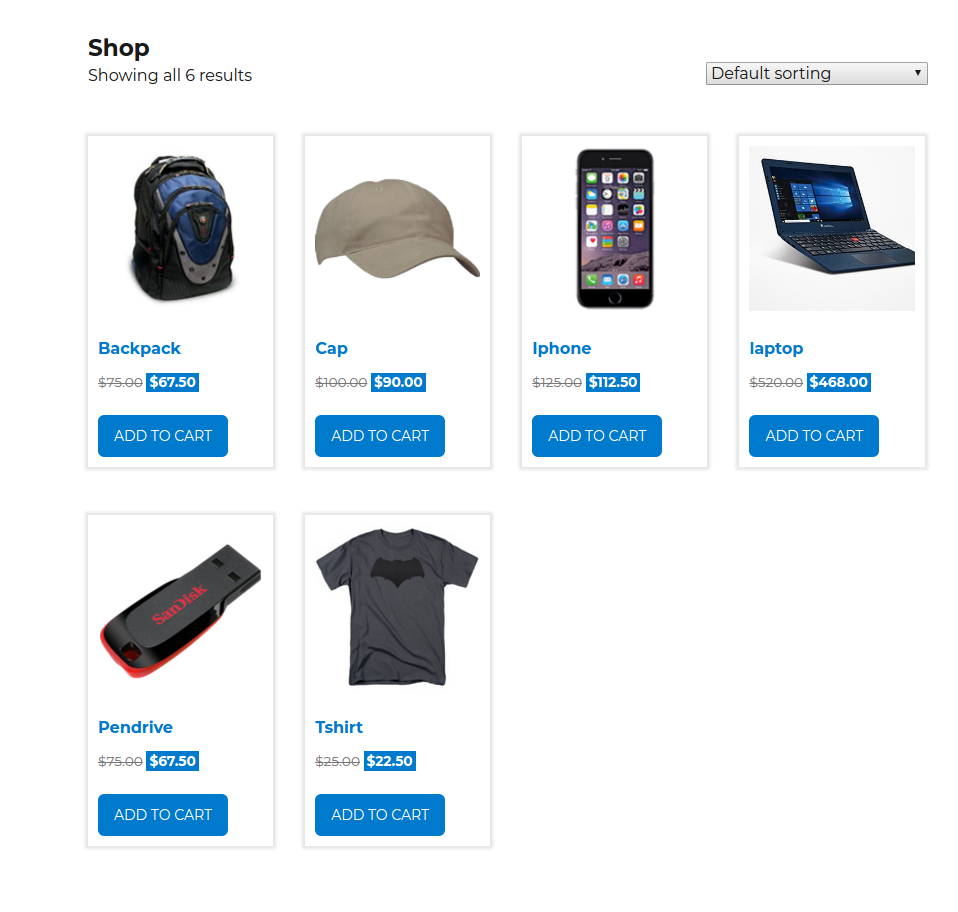Click the Cap product image
The width and height of the screenshot is (958, 912).
(x=398, y=228)
